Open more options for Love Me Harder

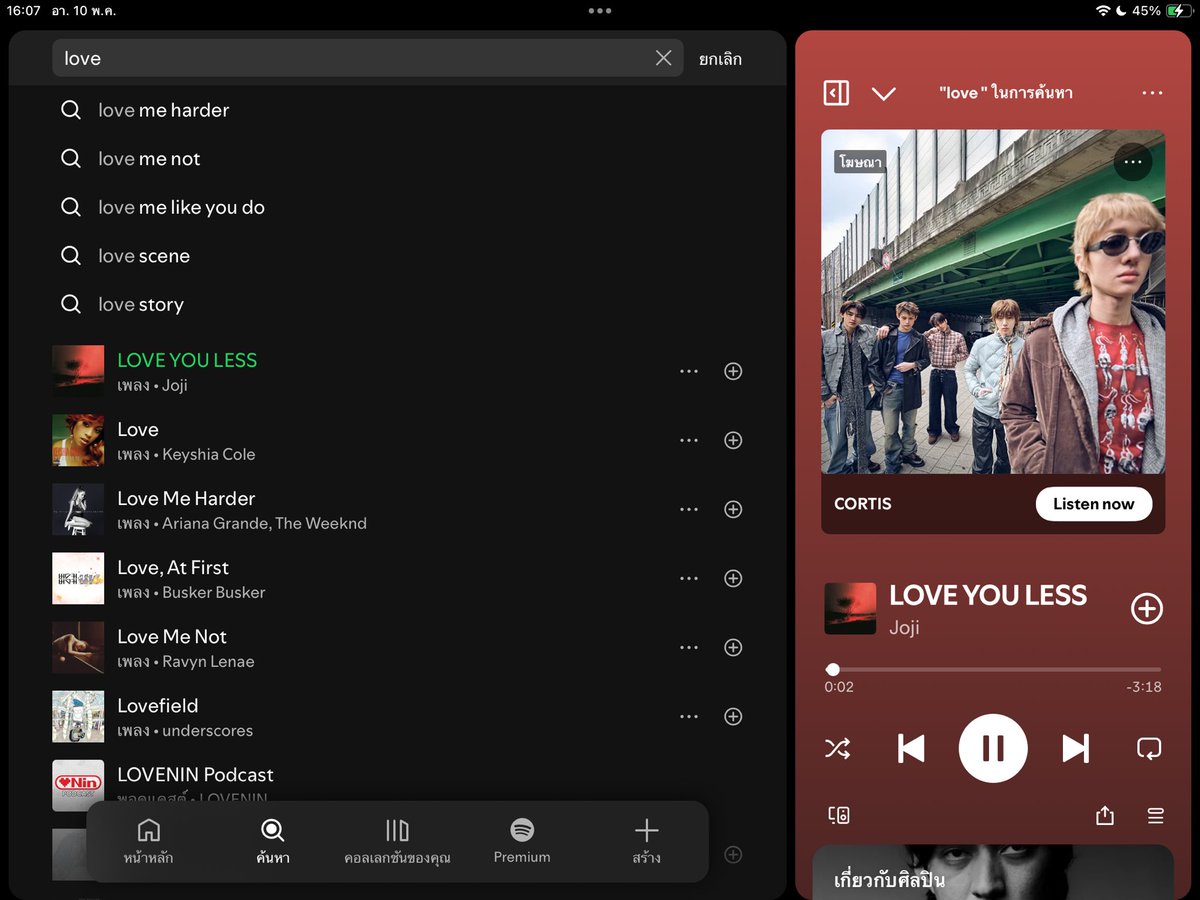(689, 509)
